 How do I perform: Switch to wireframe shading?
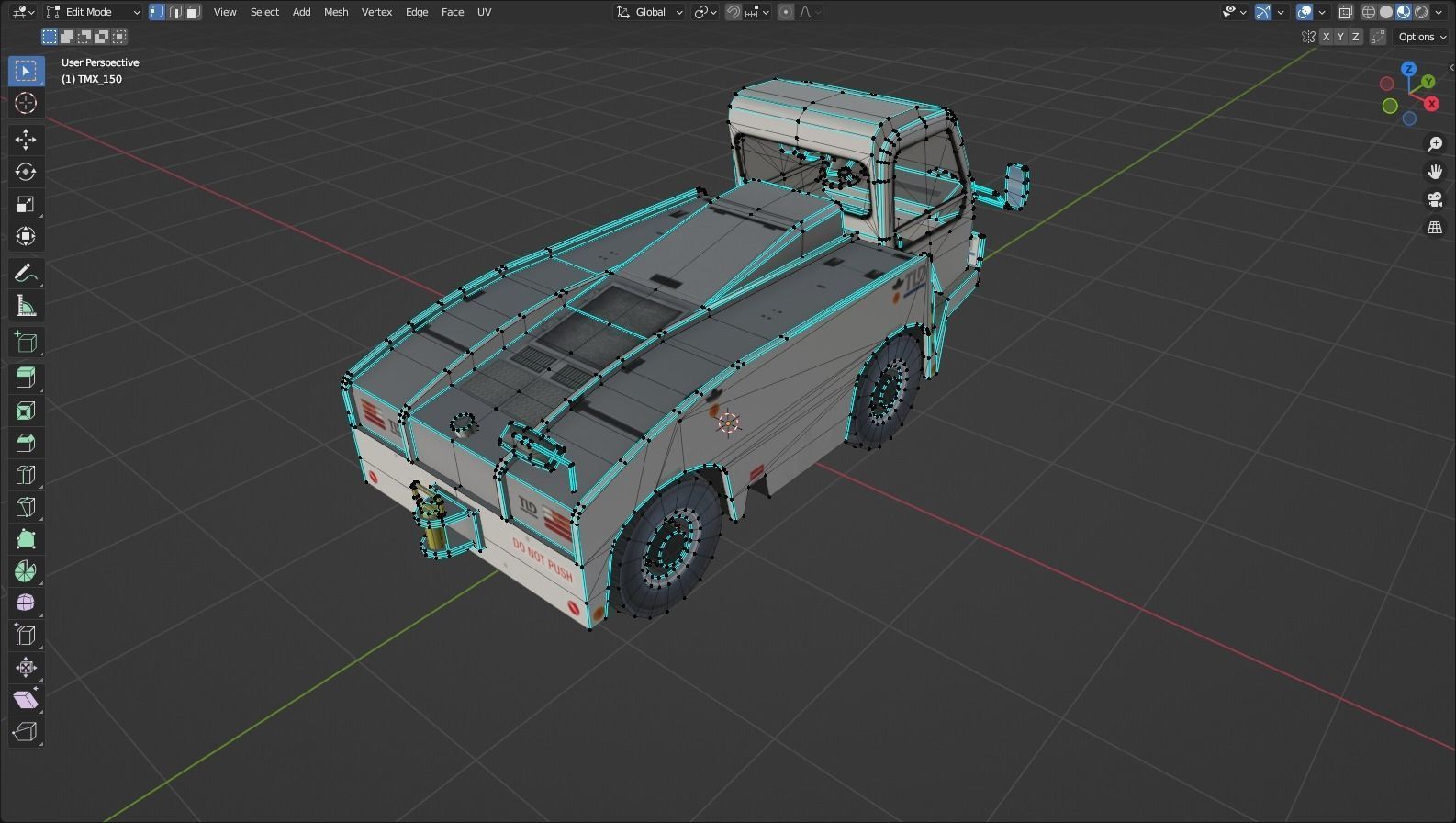coord(1369,12)
